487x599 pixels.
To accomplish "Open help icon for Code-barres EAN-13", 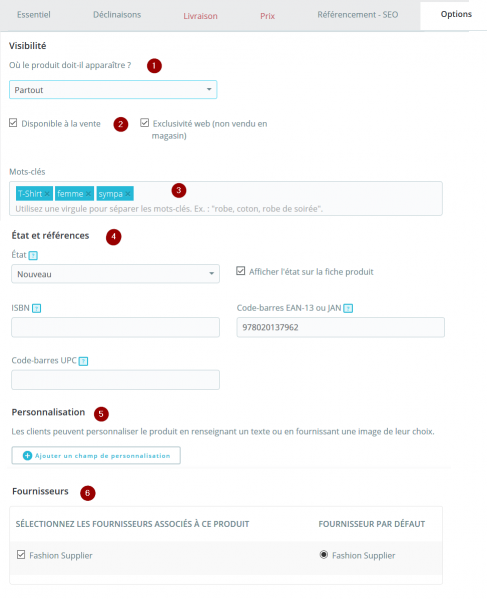I will pos(348,308).
